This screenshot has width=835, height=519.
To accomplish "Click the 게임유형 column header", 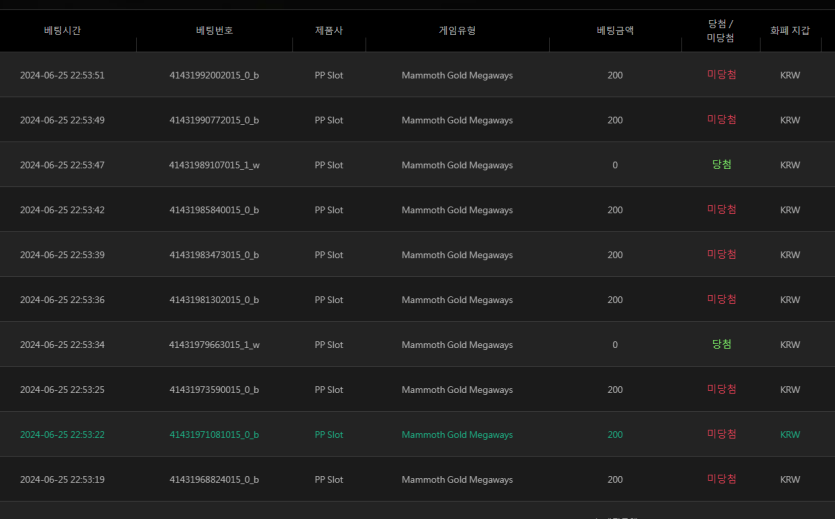I will pos(457,30).
